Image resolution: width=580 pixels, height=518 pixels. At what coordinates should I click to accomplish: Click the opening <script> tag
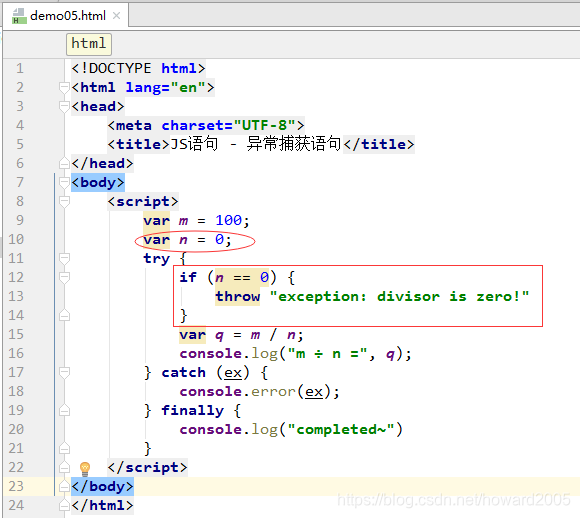coord(143,202)
